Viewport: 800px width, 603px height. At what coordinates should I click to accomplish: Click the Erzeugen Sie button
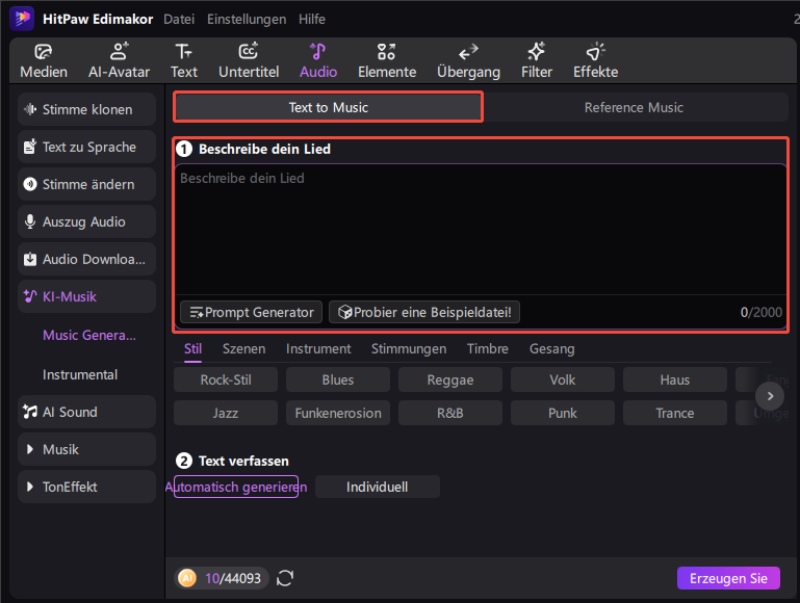[x=729, y=578]
